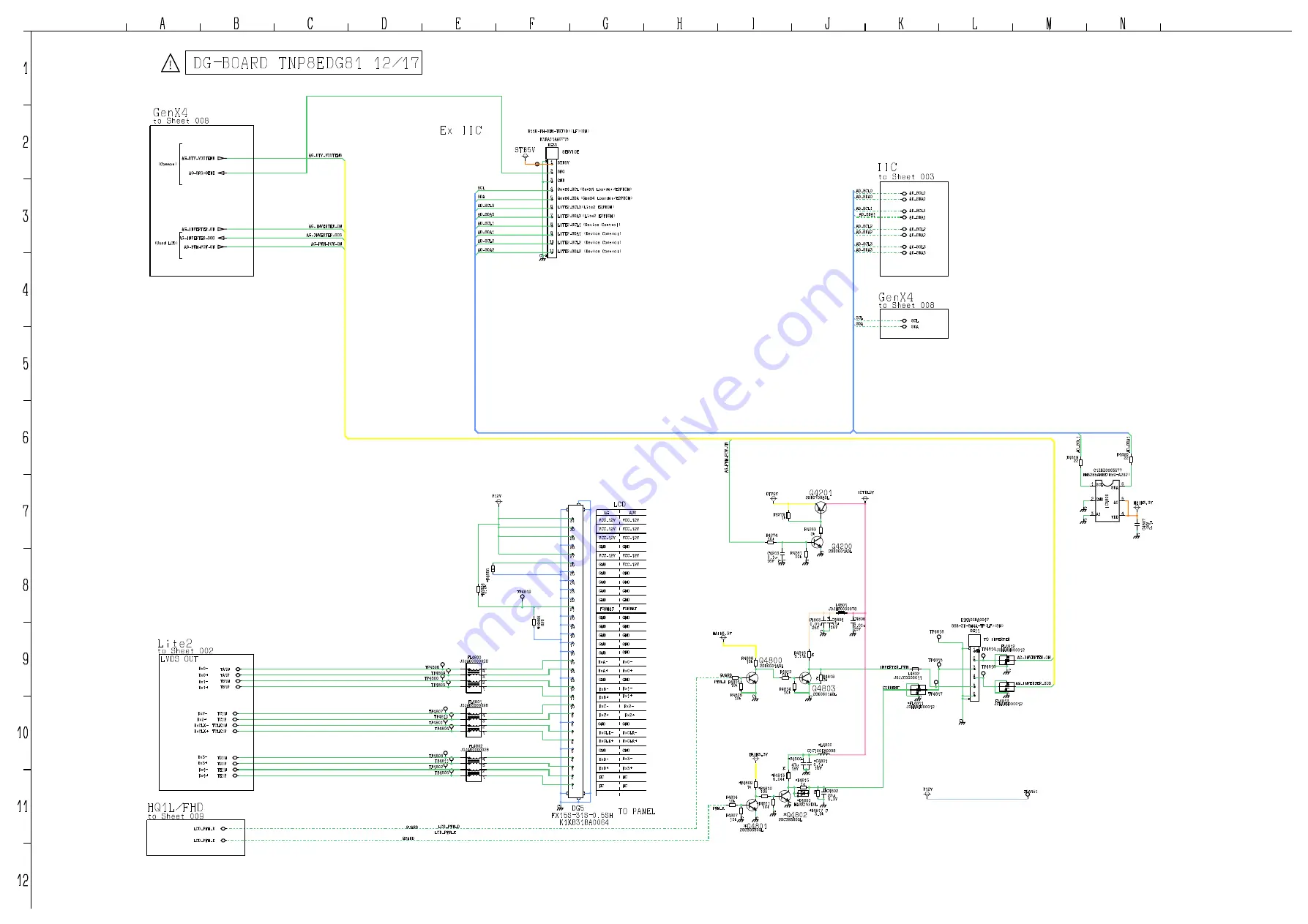Viewport: 1308px width, 924px height.
Task: Click the AG-INVERTER-ON net label at the GenX4 block
Action: (x=198, y=229)
